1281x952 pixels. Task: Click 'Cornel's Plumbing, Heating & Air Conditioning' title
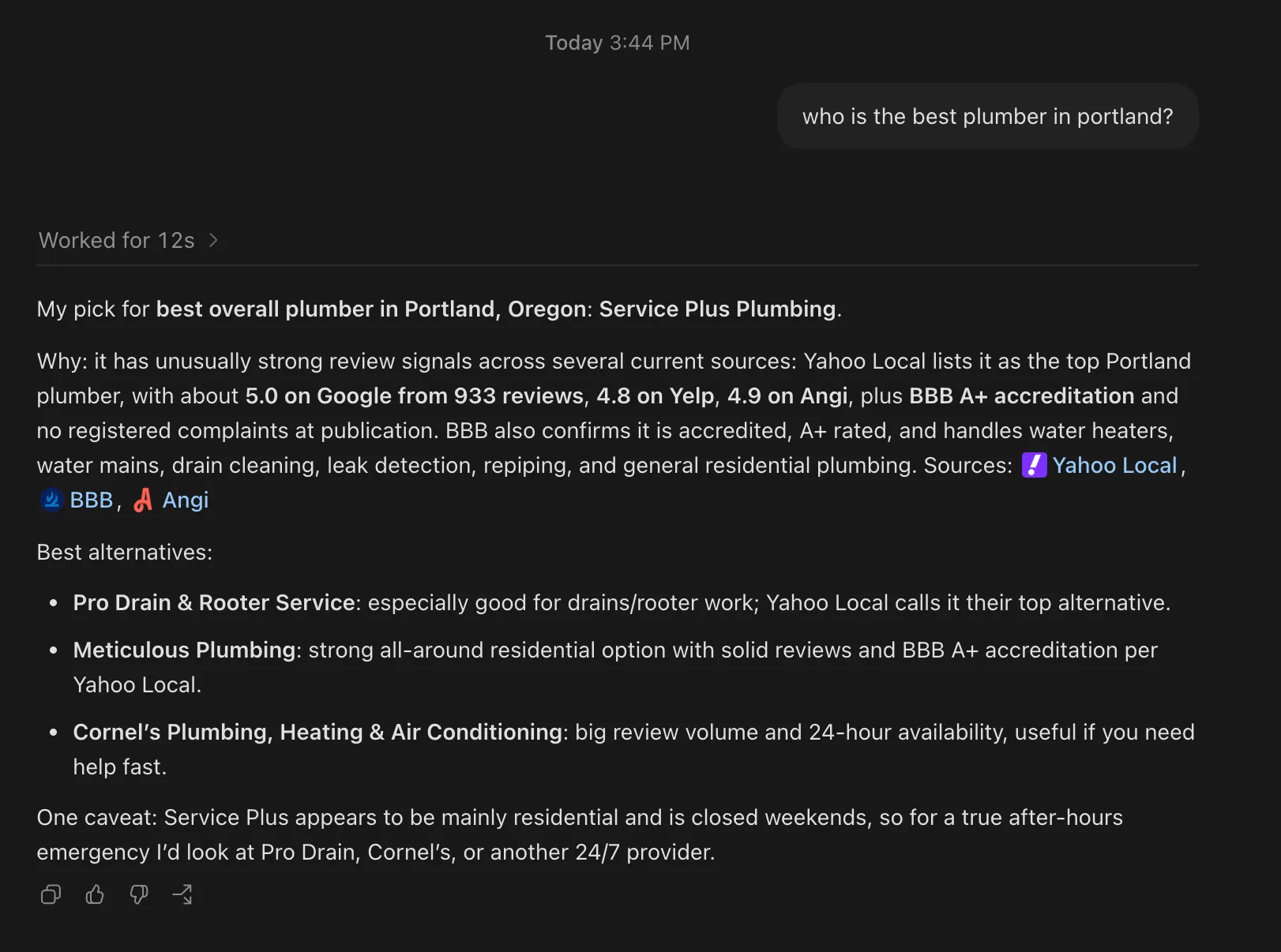[x=317, y=732]
